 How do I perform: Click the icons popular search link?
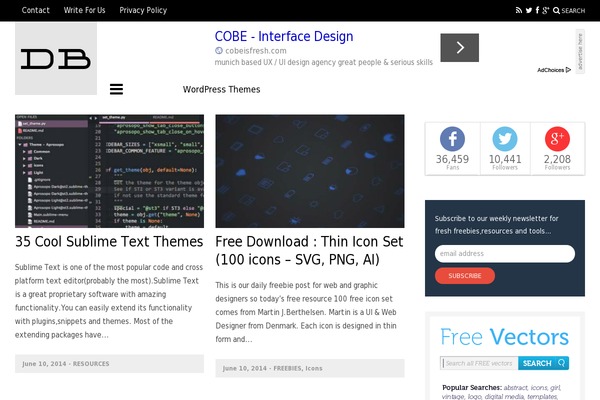pyautogui.click(x=539, y=387)
